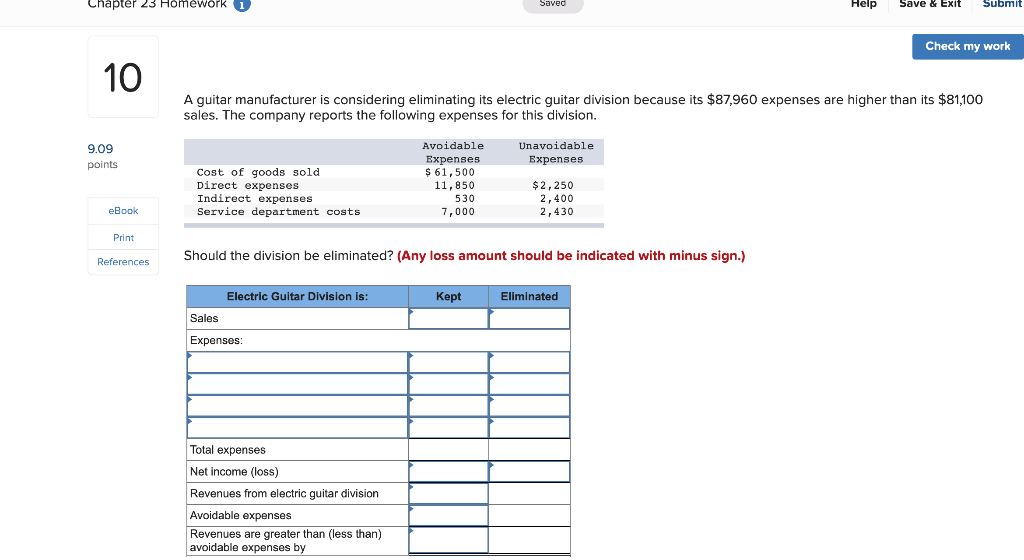Click the Submit link
1024x560 pixels.
point(1002,5)
